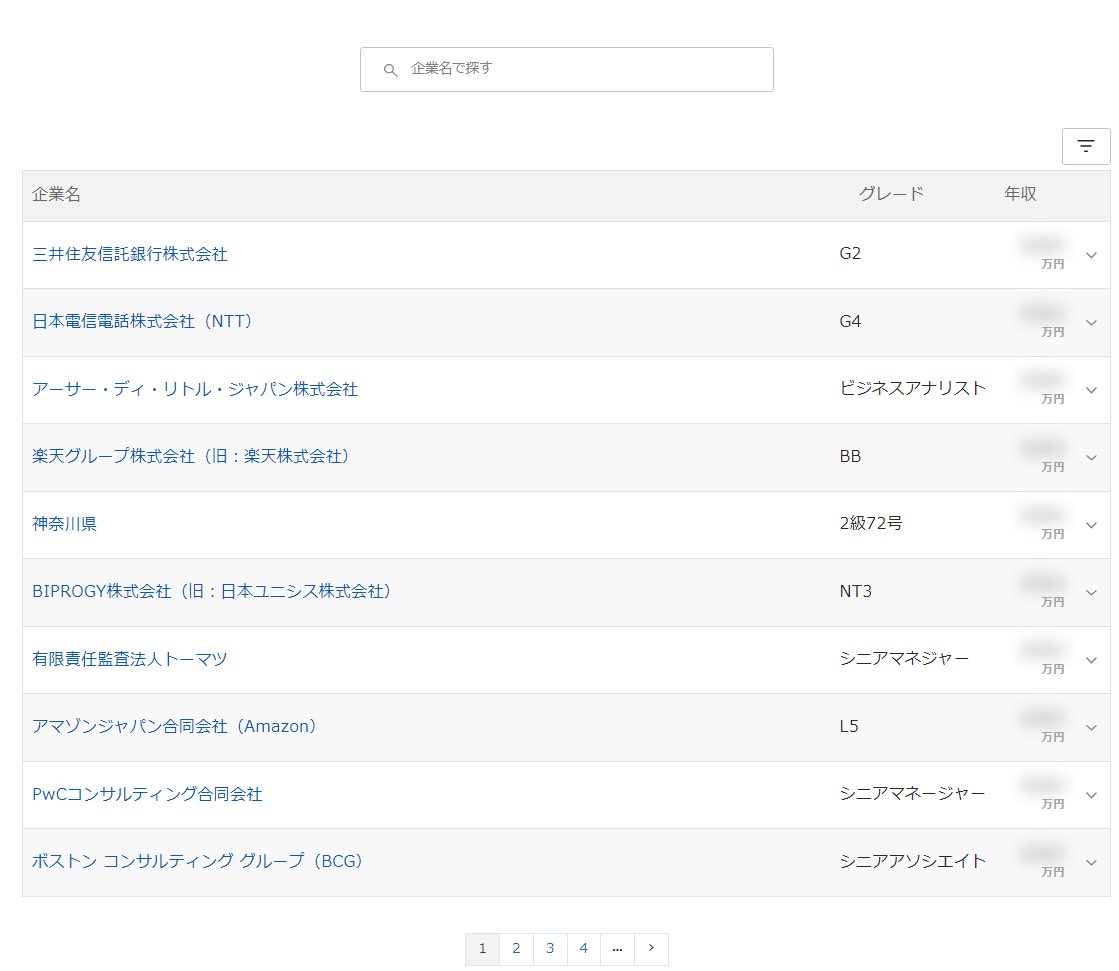Viewport: 1119px width, 971px height.
Task: Click grade cell G4
Action: 850,322
